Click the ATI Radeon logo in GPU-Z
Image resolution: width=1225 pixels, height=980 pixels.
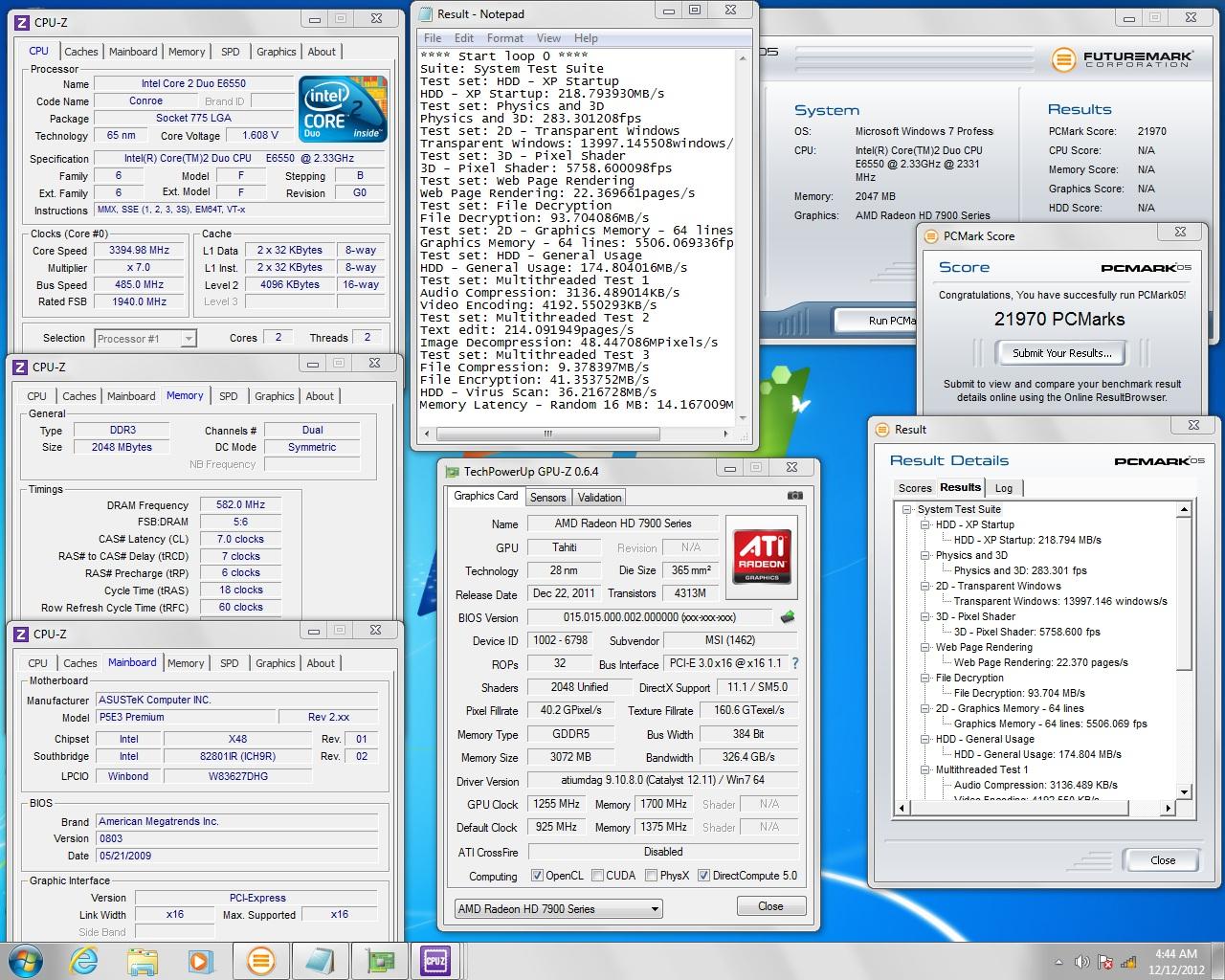tap(762, 555)
